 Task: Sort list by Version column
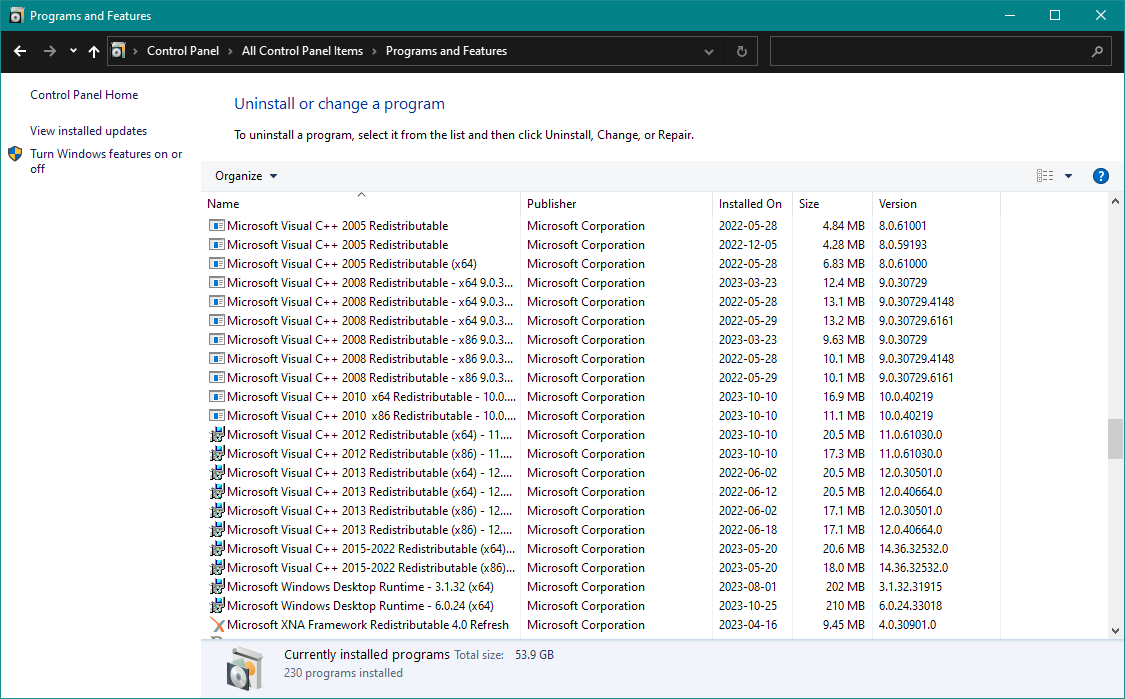tap(936, 204)
